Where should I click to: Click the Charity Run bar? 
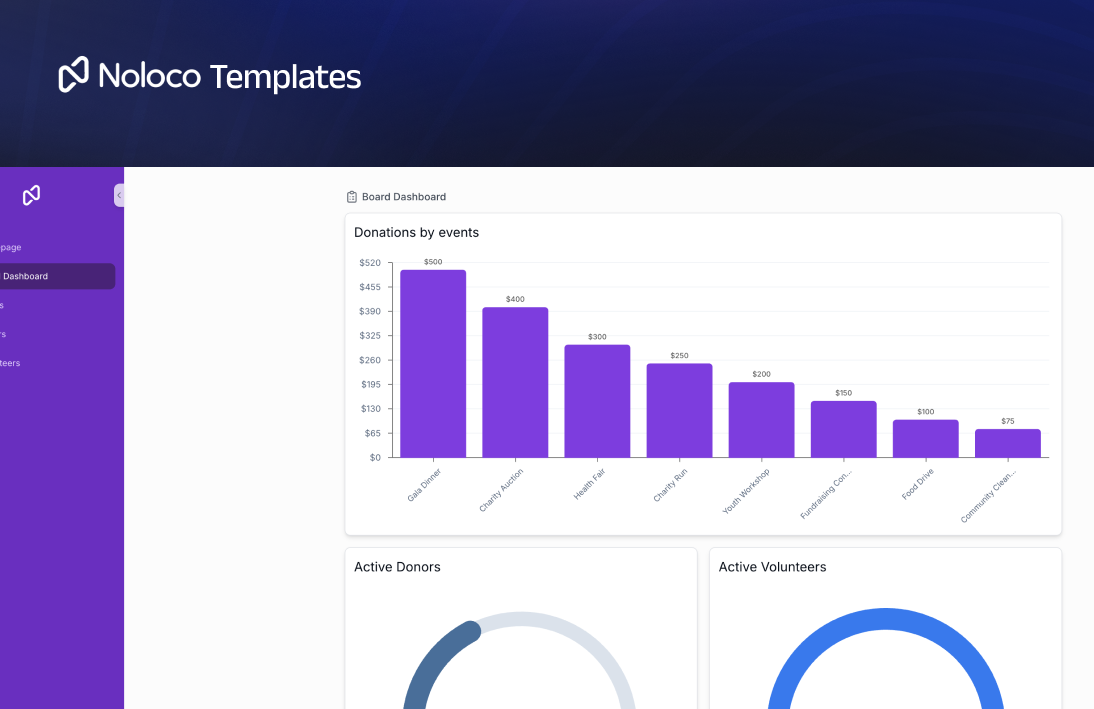point(680,410)
